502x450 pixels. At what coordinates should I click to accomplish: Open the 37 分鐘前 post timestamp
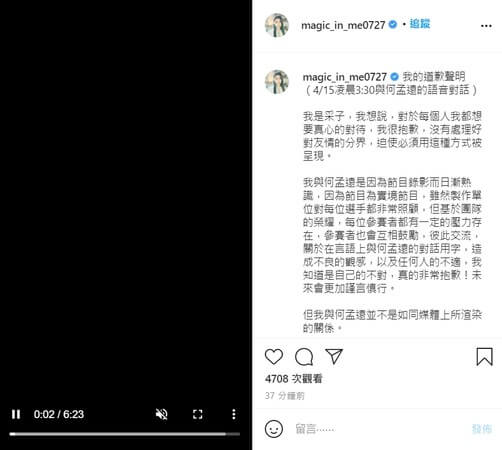pyautogui.click(x=284, y=396)
